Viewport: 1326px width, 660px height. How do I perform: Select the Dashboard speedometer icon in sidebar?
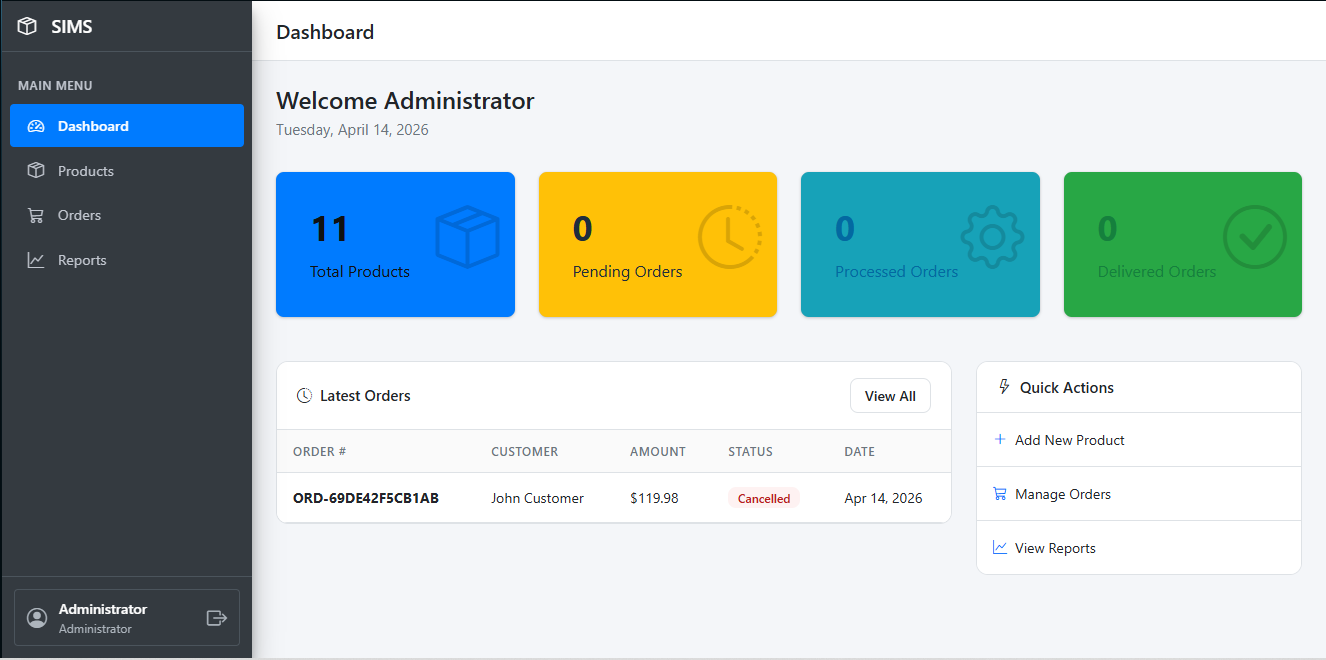(x=37, y=125)
